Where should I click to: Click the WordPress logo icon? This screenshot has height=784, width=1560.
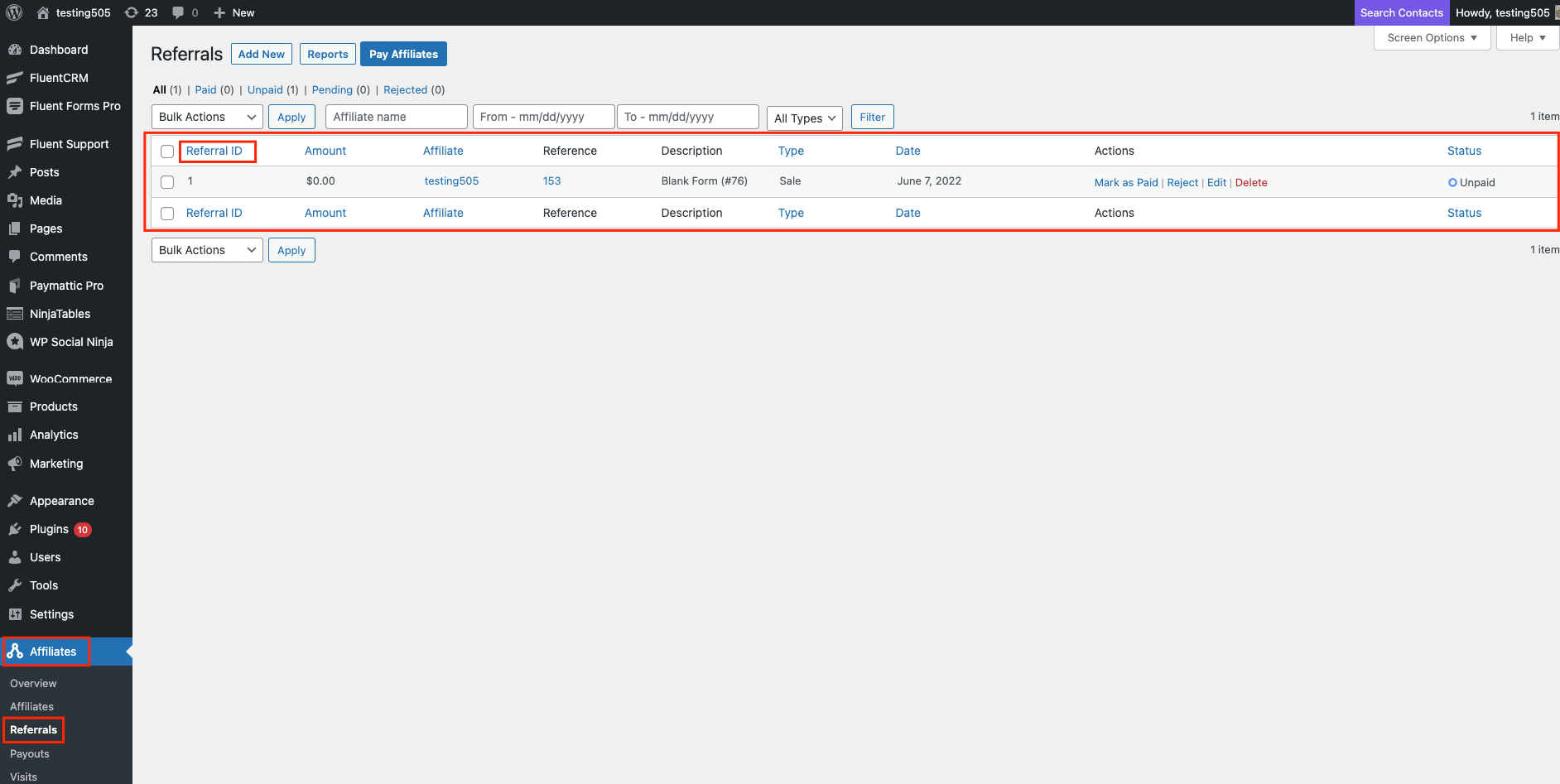click(14, 12)
